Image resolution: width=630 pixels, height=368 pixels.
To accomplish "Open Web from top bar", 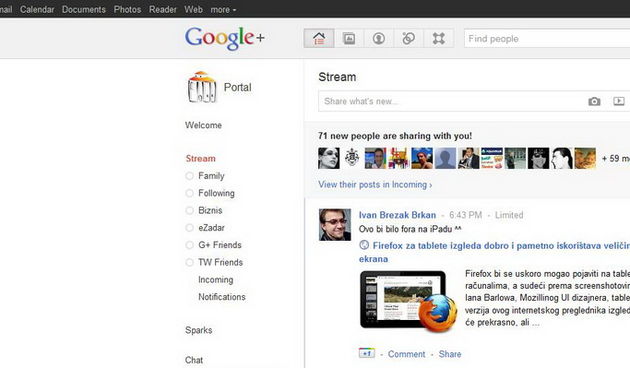I will pos(193,9).
